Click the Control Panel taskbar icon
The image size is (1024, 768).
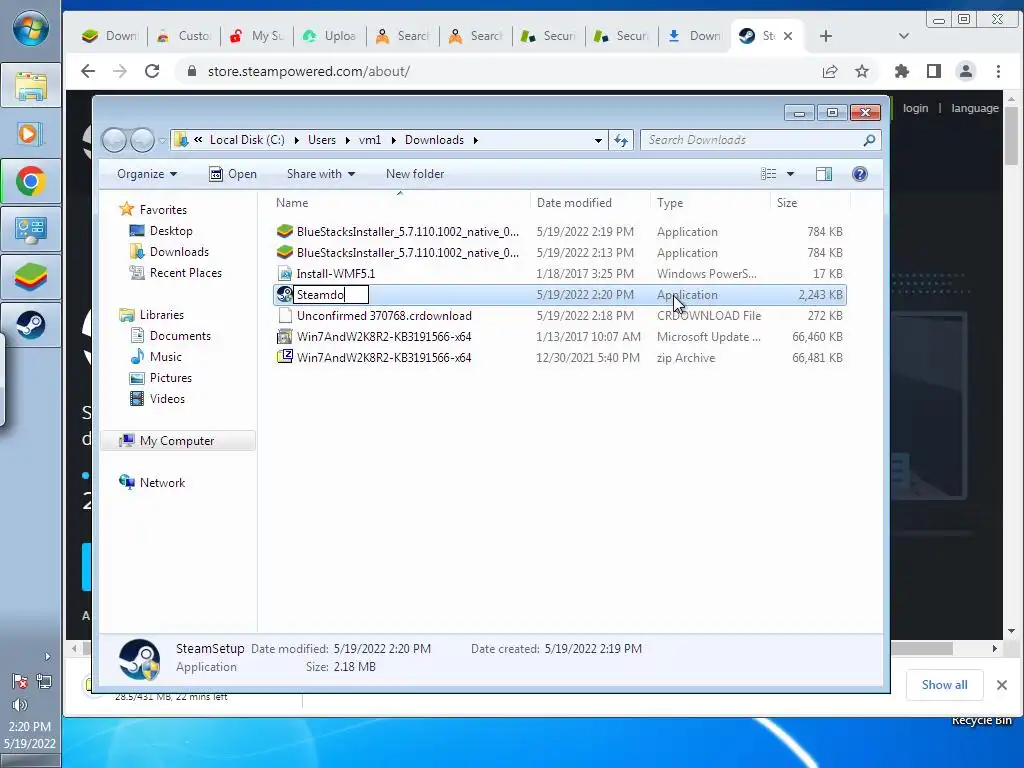pyautogui.click(x=31, y=229)
